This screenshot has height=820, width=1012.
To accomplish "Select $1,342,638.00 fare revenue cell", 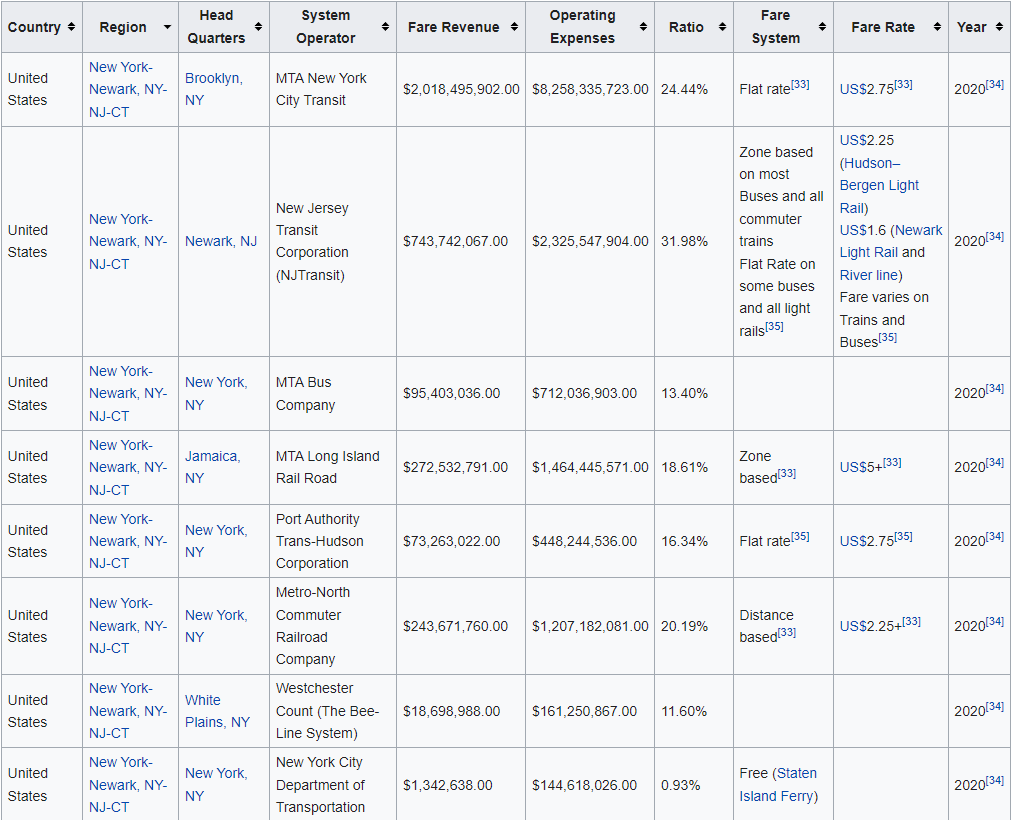I will tap(461, 785).
